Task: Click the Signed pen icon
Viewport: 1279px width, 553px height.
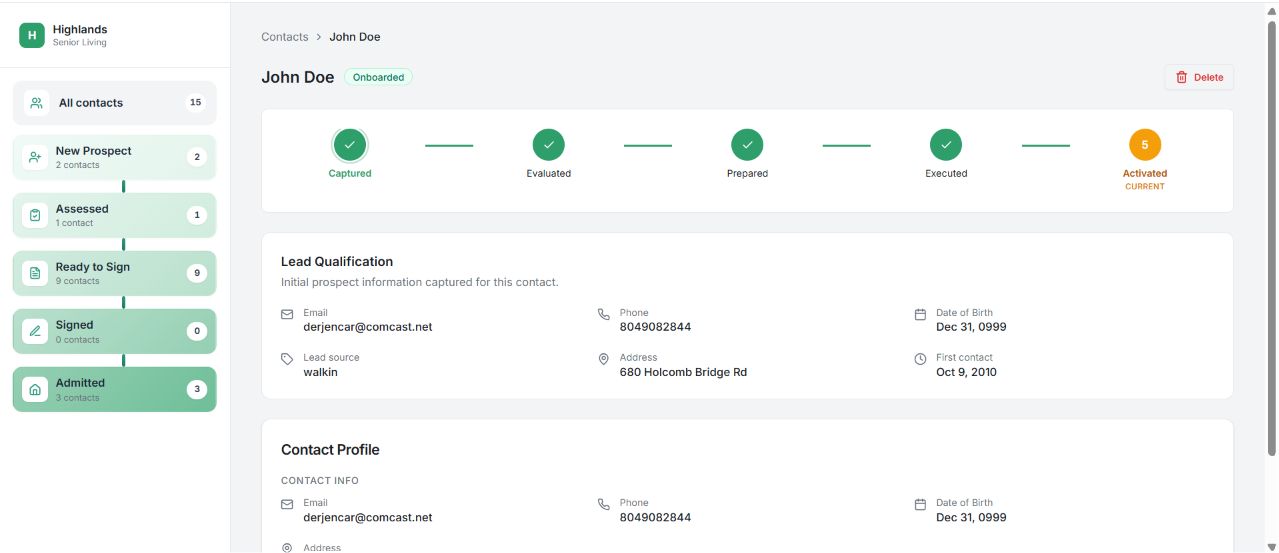Action: 35,331
